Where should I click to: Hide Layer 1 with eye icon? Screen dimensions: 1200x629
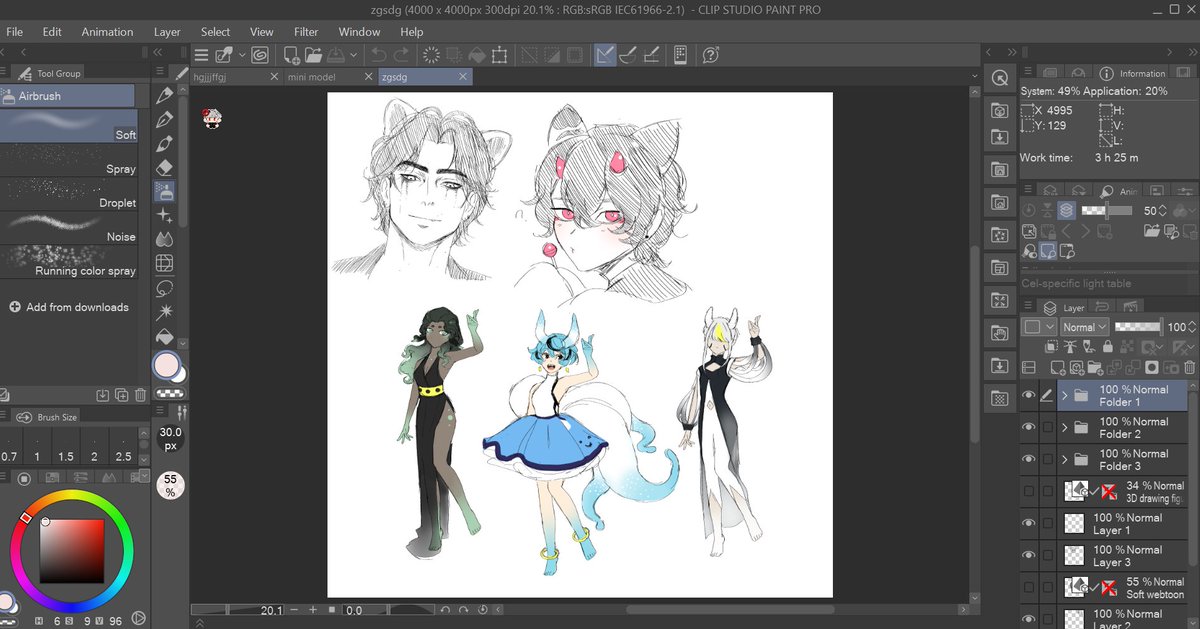click(1028, 524)
